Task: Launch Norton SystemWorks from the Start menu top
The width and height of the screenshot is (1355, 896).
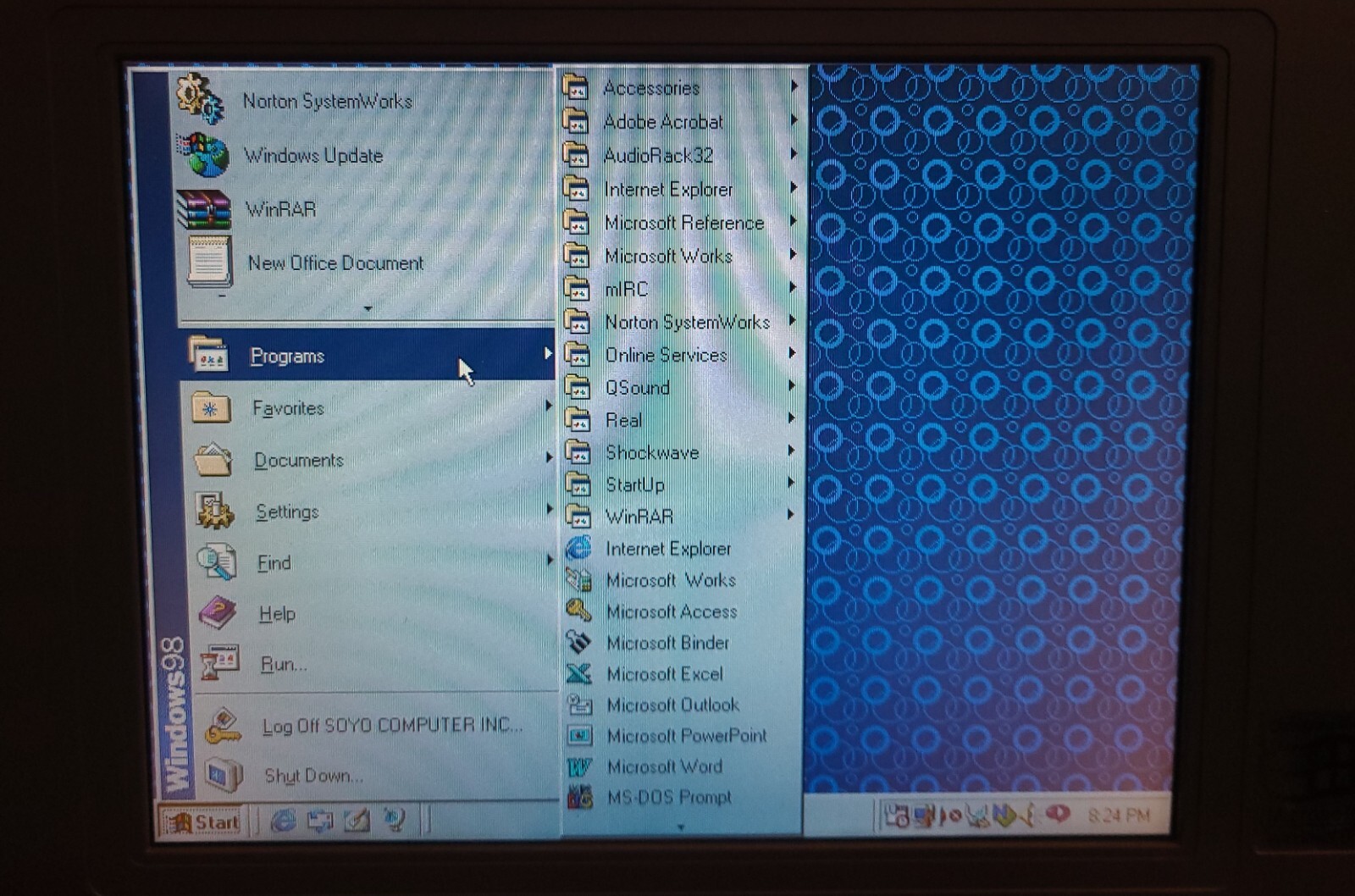Action: 364,100
